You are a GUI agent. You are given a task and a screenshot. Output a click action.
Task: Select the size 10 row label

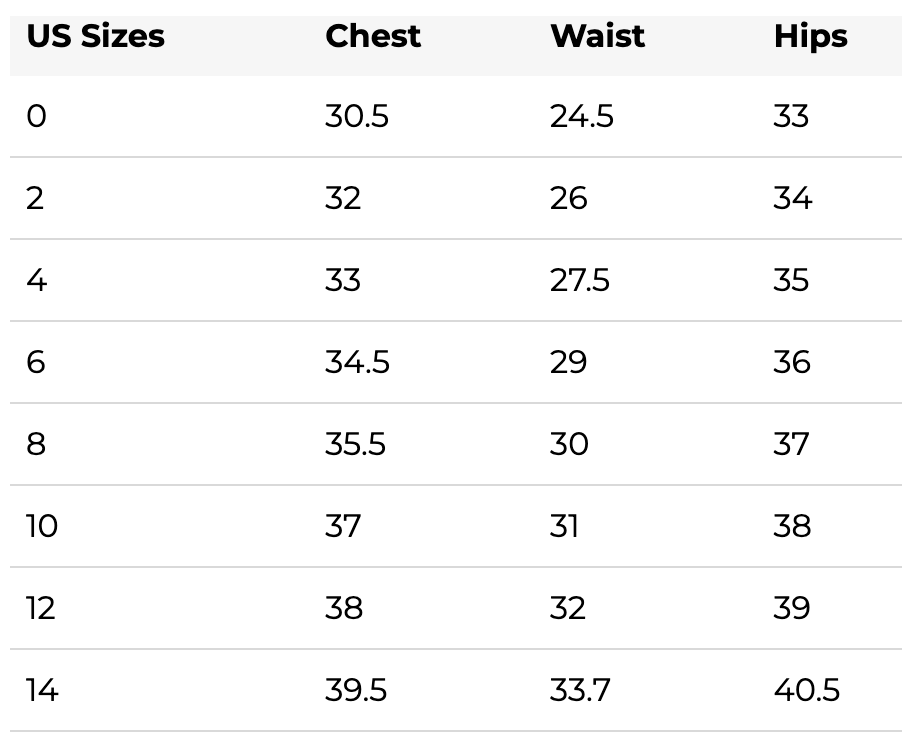pyautogui.click(x=42, y=526)
